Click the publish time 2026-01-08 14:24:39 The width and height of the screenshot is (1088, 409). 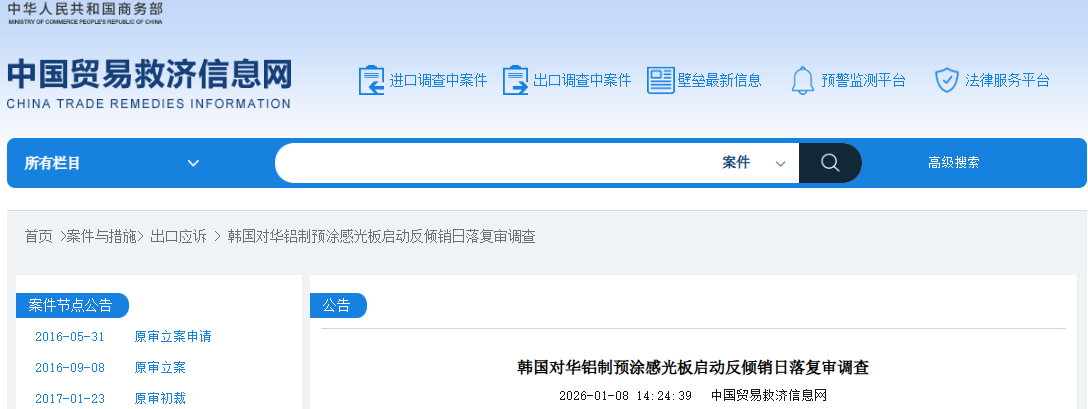(x=625, y=396)
